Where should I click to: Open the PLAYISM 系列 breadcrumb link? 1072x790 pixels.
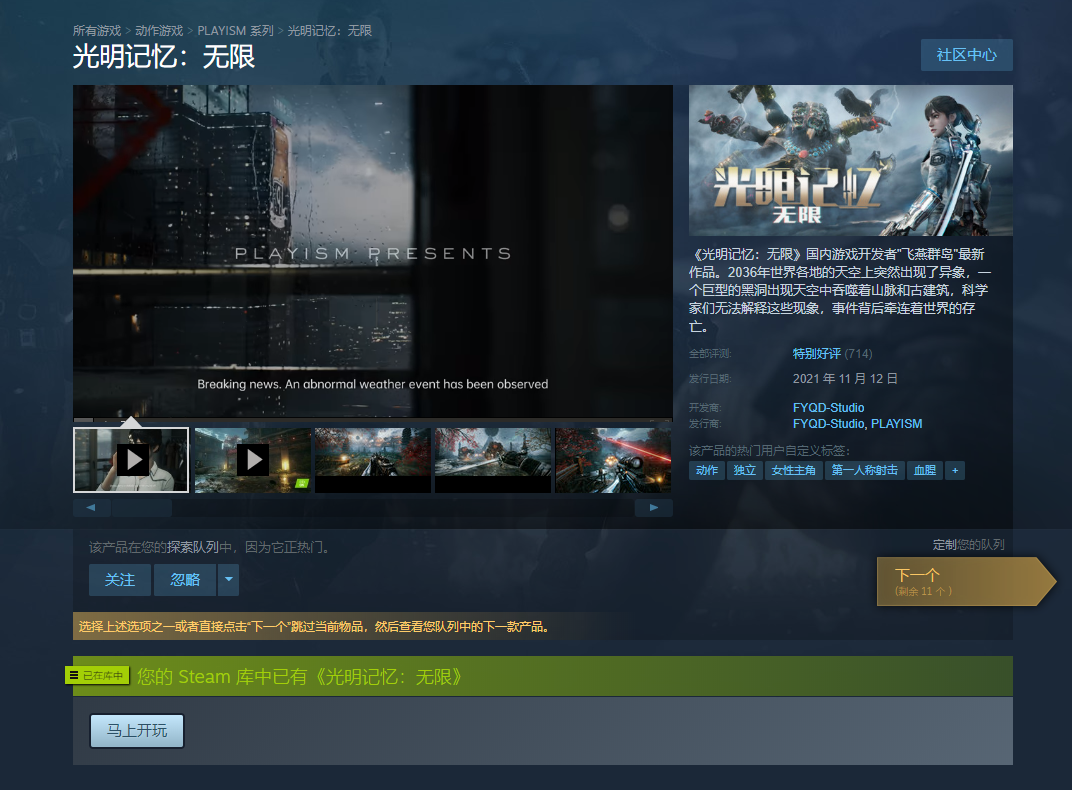click(235, 31)
